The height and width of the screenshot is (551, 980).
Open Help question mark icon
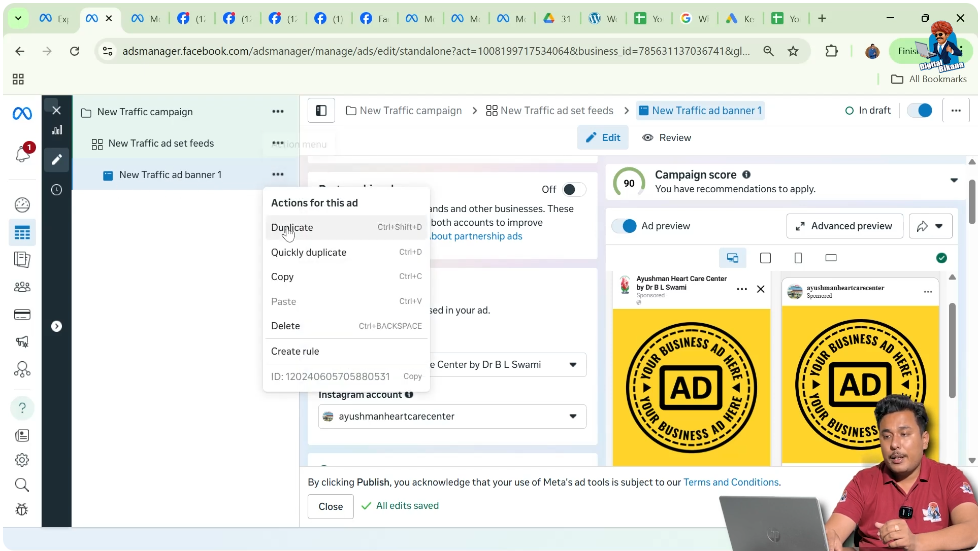[22, 408]
